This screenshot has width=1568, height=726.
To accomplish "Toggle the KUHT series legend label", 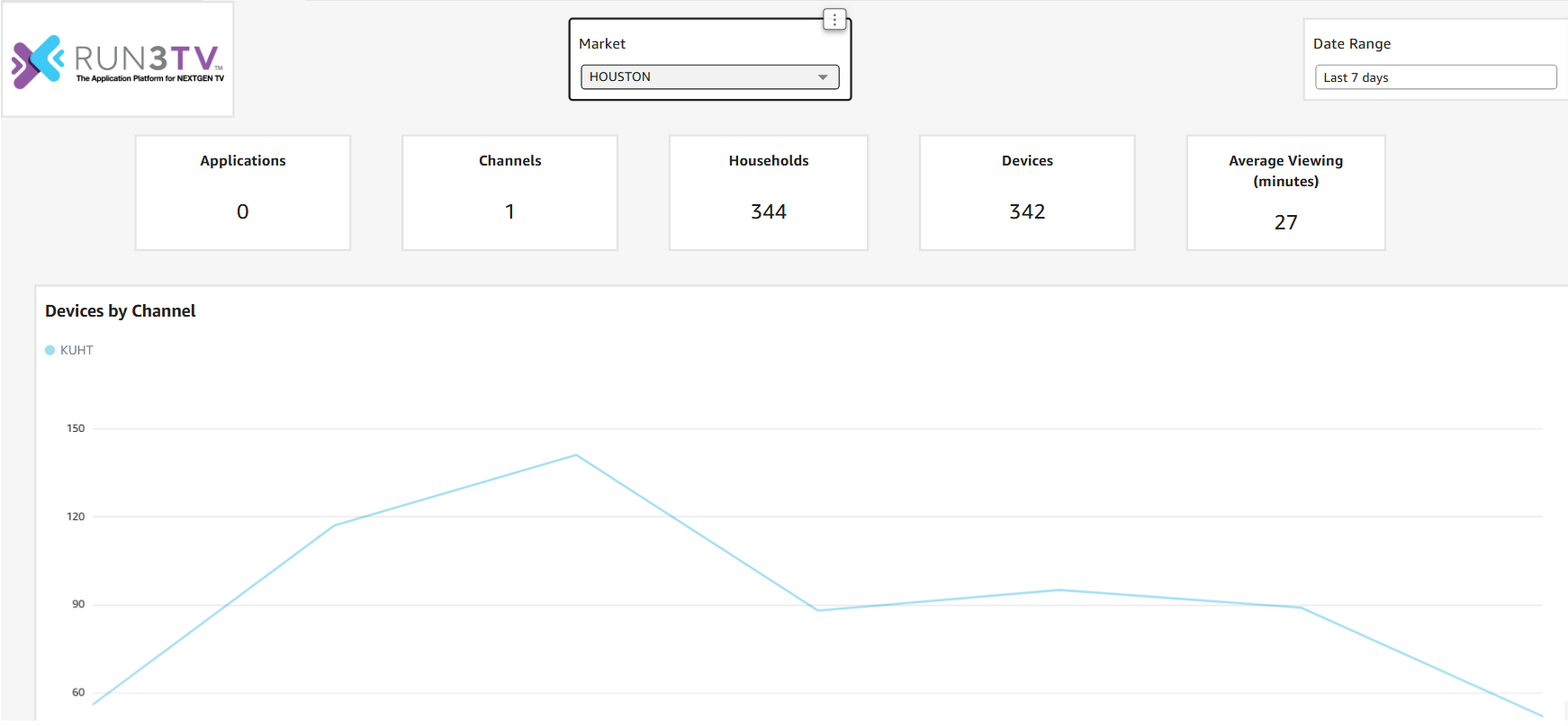I will tap(77, 351).
